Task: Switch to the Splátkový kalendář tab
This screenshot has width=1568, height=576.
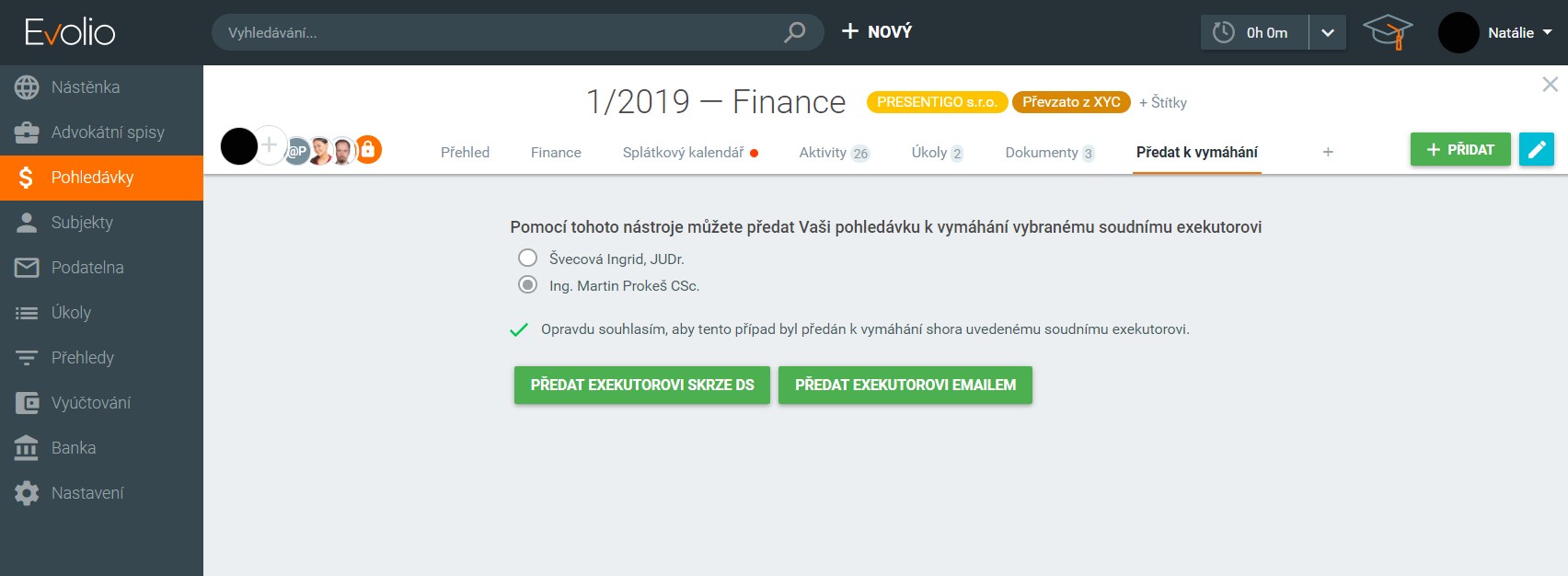Action: 683,153
